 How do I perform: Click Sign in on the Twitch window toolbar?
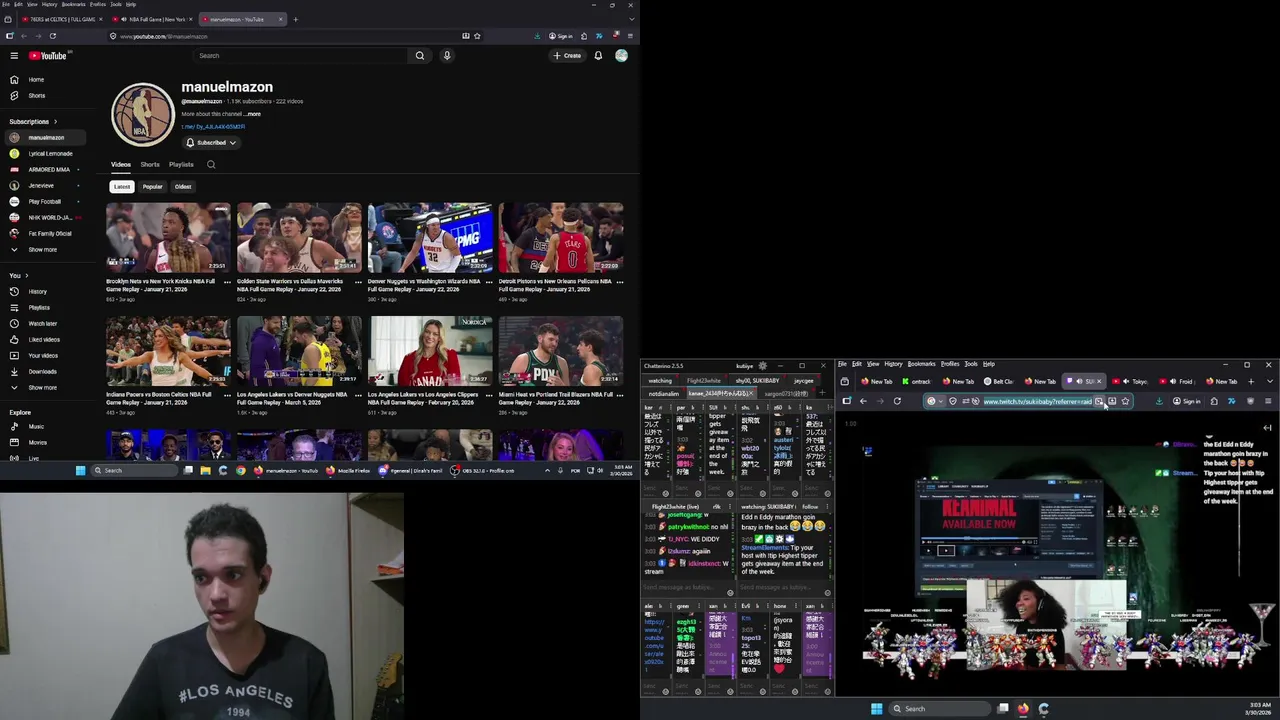point(1187,401)
